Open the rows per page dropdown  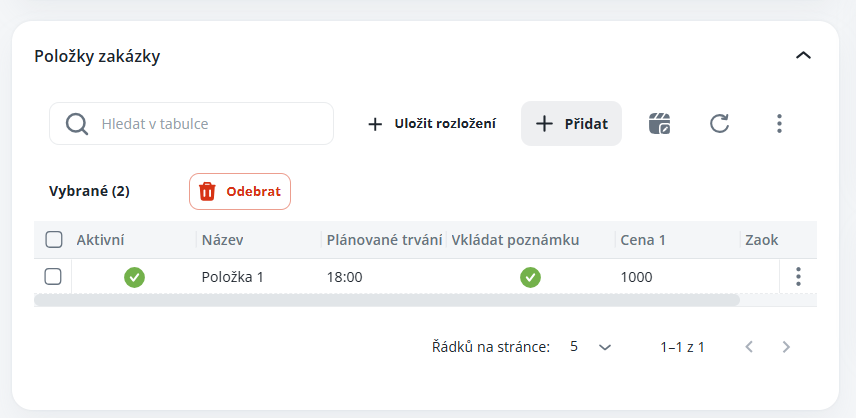pos(590,347)
